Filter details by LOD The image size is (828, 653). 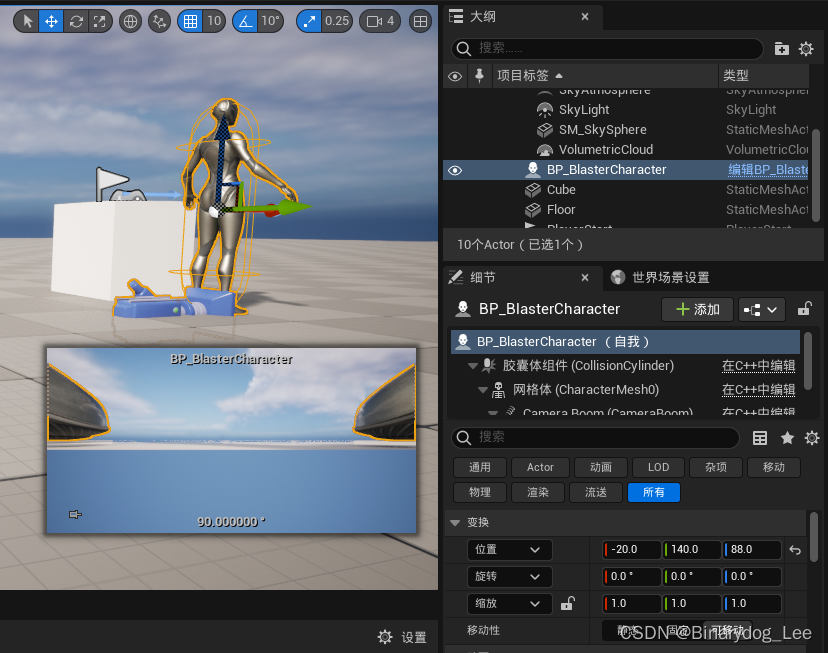[x=658, y=467]
